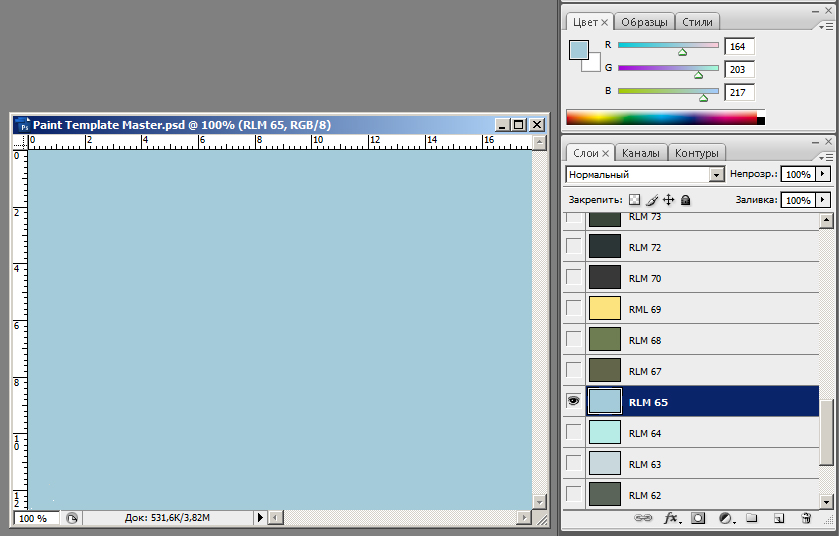
Task: Open Layers panel options menu icon
Action: [x=826, y=157]
